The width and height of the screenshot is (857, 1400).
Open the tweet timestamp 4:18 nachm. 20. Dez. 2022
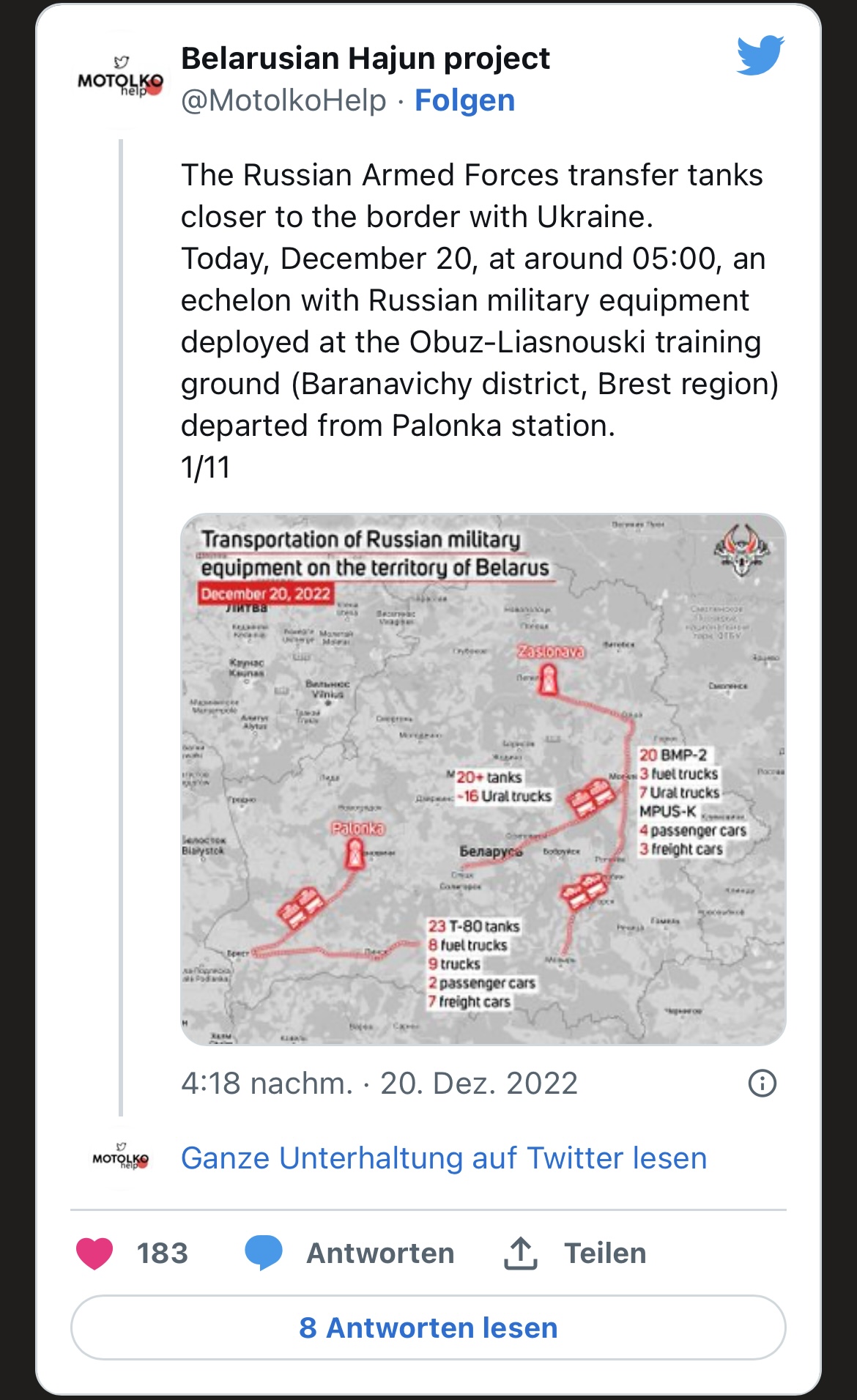coord(379,1083)
